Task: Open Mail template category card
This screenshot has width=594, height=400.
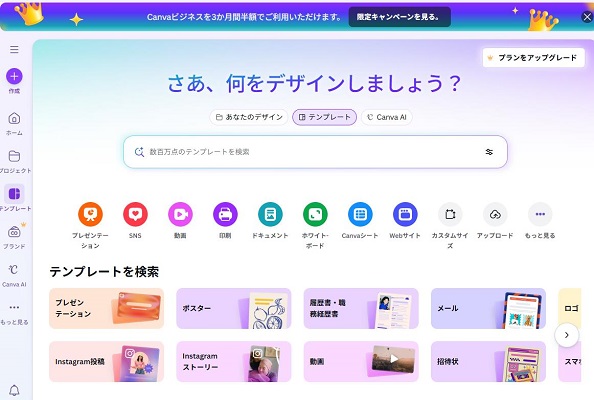Action: point(488,308)
